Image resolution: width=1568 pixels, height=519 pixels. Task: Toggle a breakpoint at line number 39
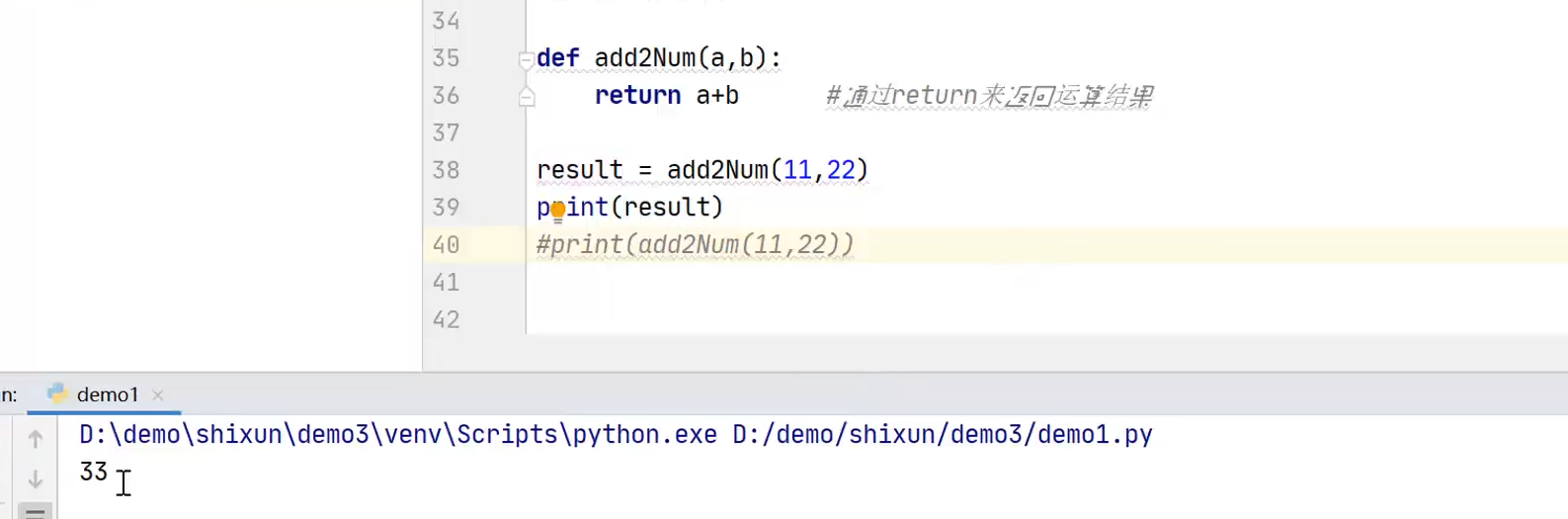[x=446, y=208]
